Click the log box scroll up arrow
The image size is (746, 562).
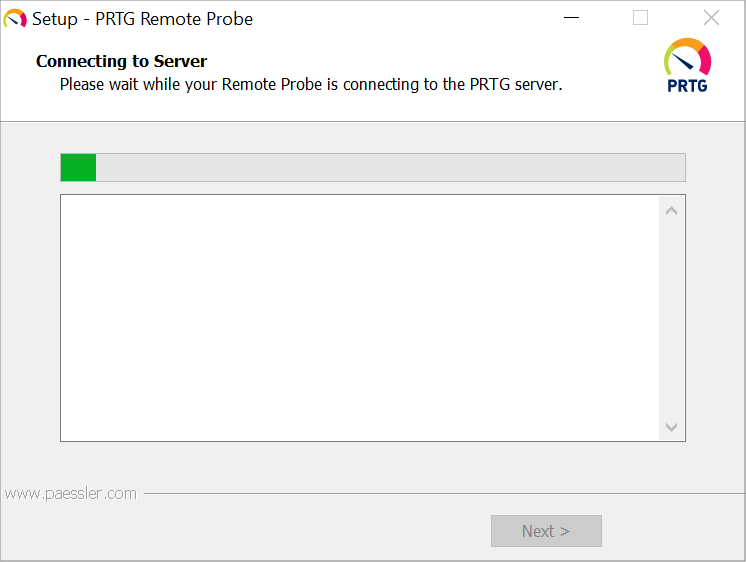671,211
